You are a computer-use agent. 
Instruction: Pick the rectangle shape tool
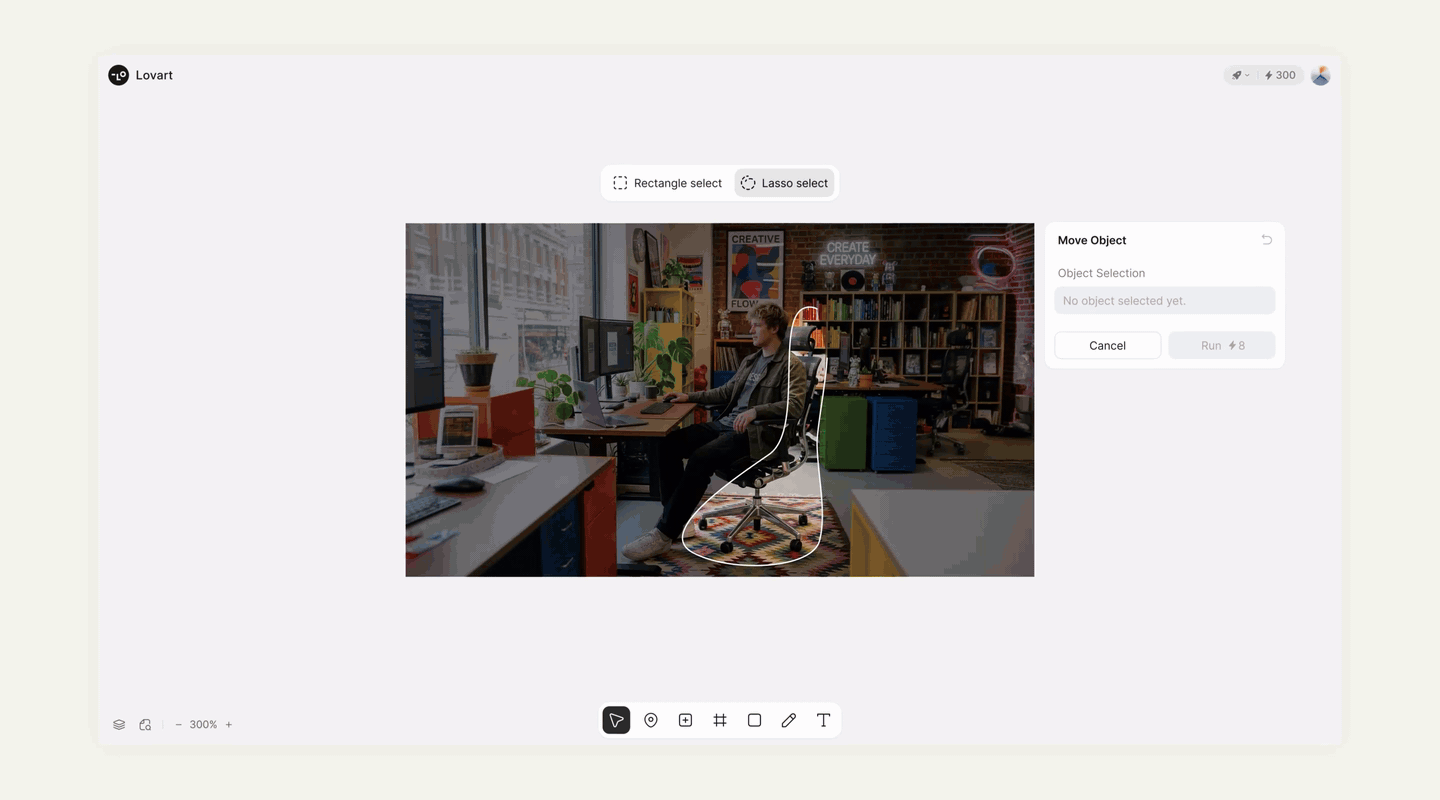754,720
